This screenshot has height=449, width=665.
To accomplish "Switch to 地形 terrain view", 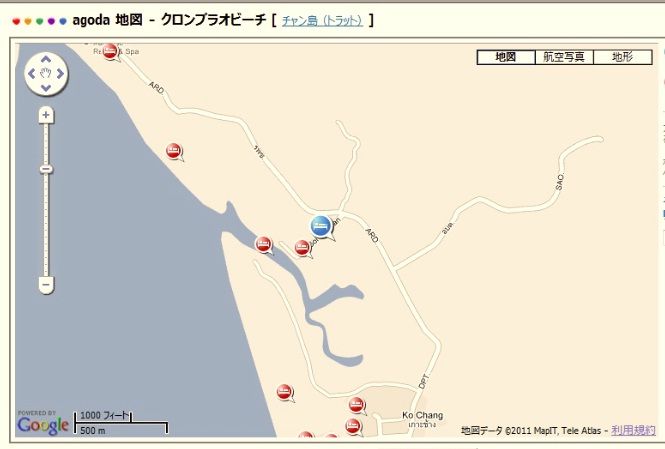I will [623, 57].
